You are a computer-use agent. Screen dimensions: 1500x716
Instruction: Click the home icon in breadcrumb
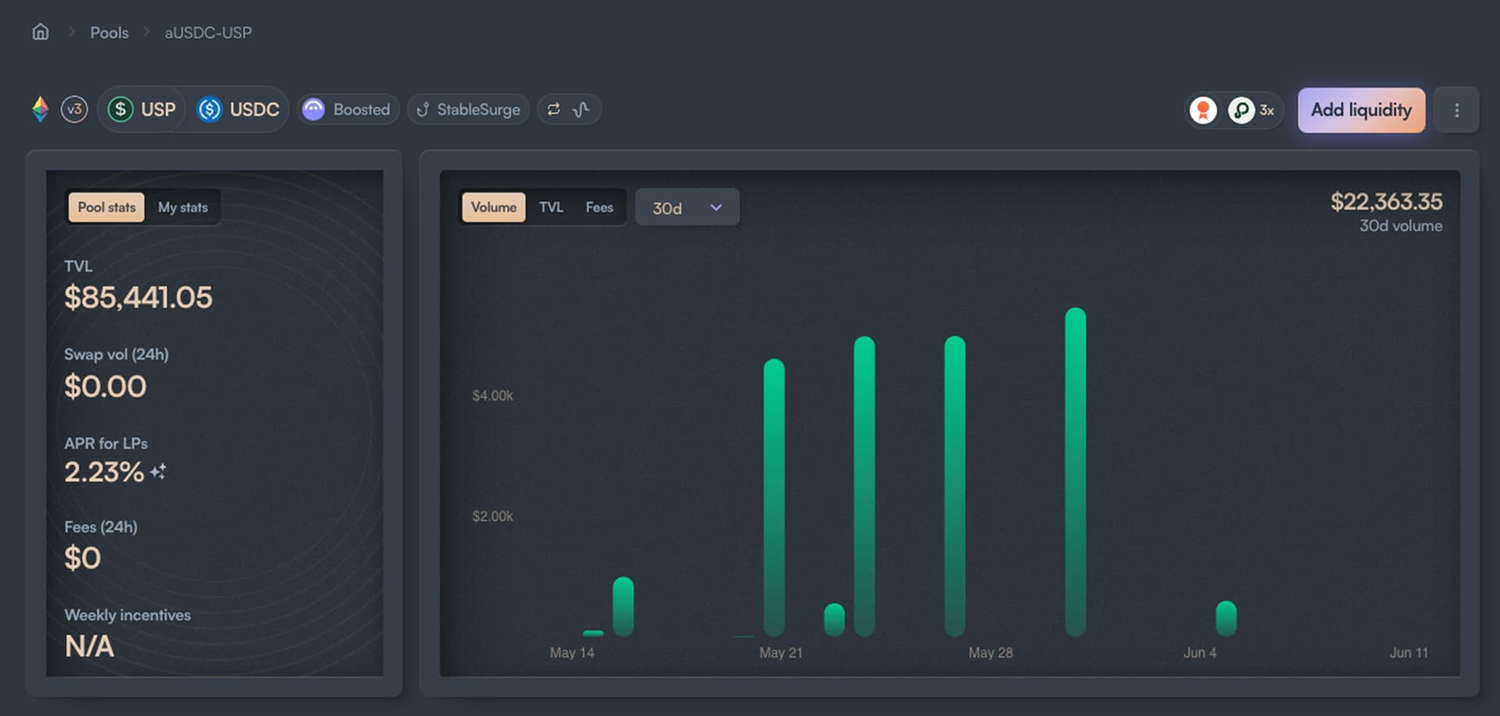pyautogui.click(x=40, y=32)
